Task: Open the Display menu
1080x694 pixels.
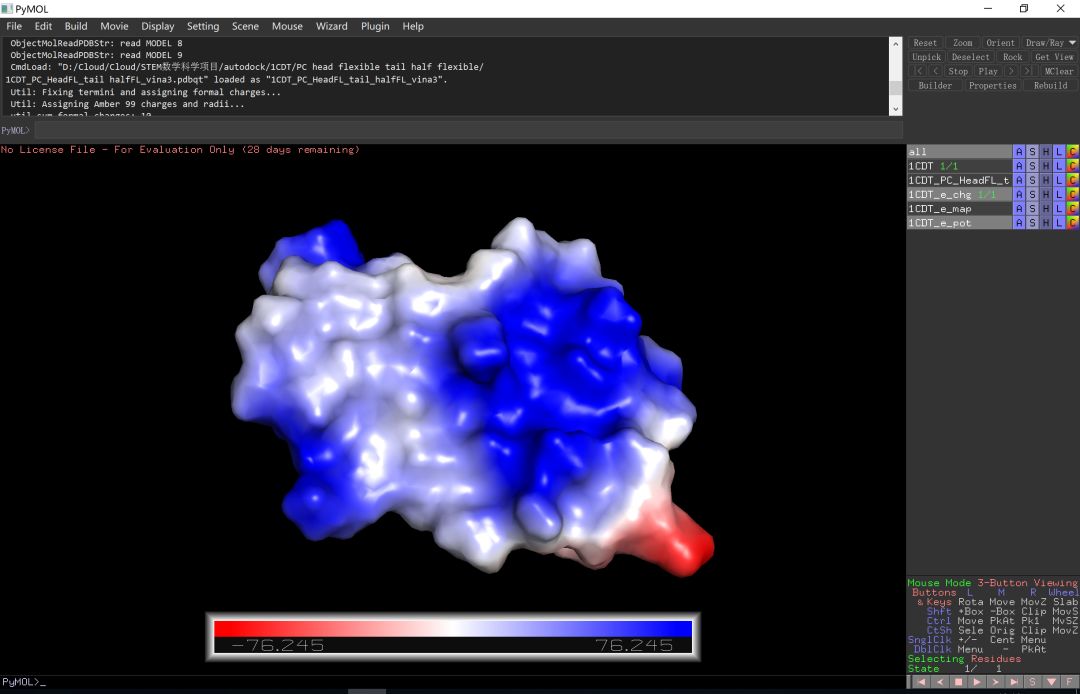Action: (158, 26)
